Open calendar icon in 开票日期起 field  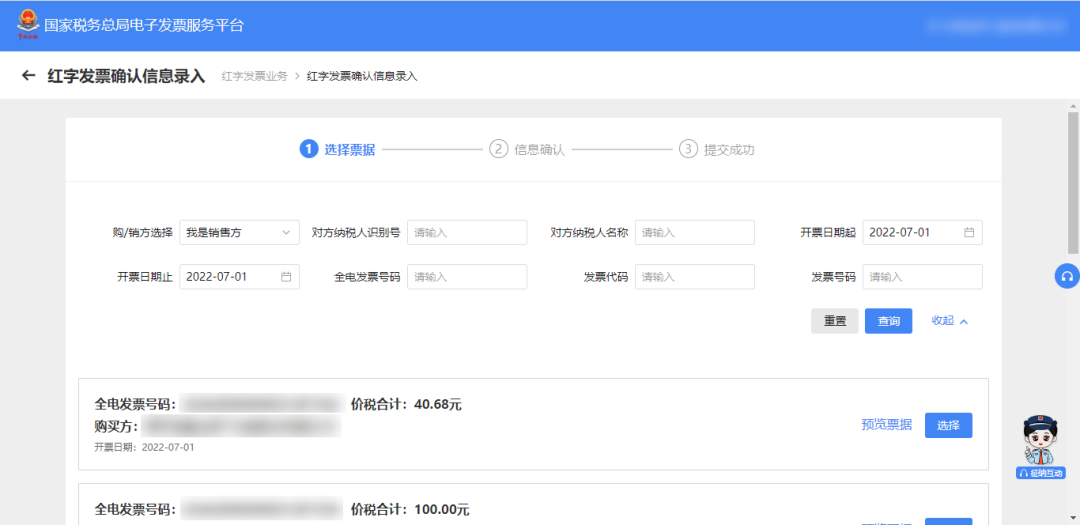coord(969,233)
